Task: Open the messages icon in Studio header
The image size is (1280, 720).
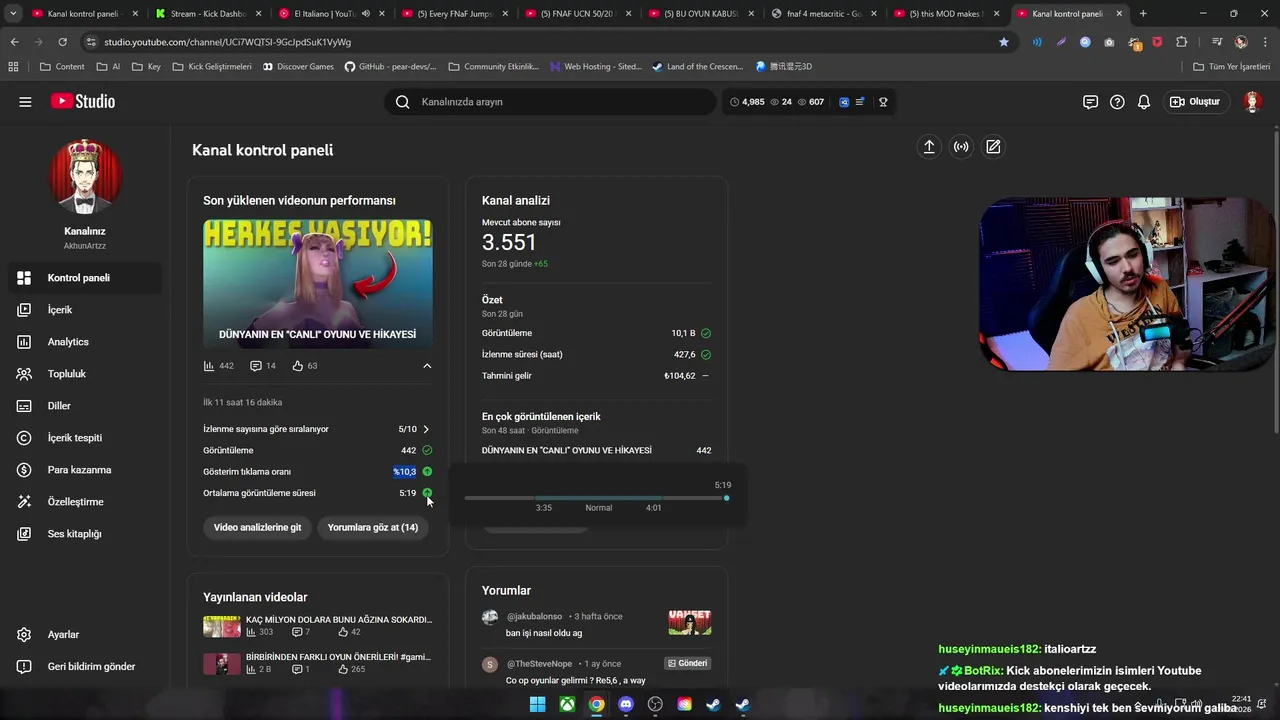Action: coord(1090,102)
